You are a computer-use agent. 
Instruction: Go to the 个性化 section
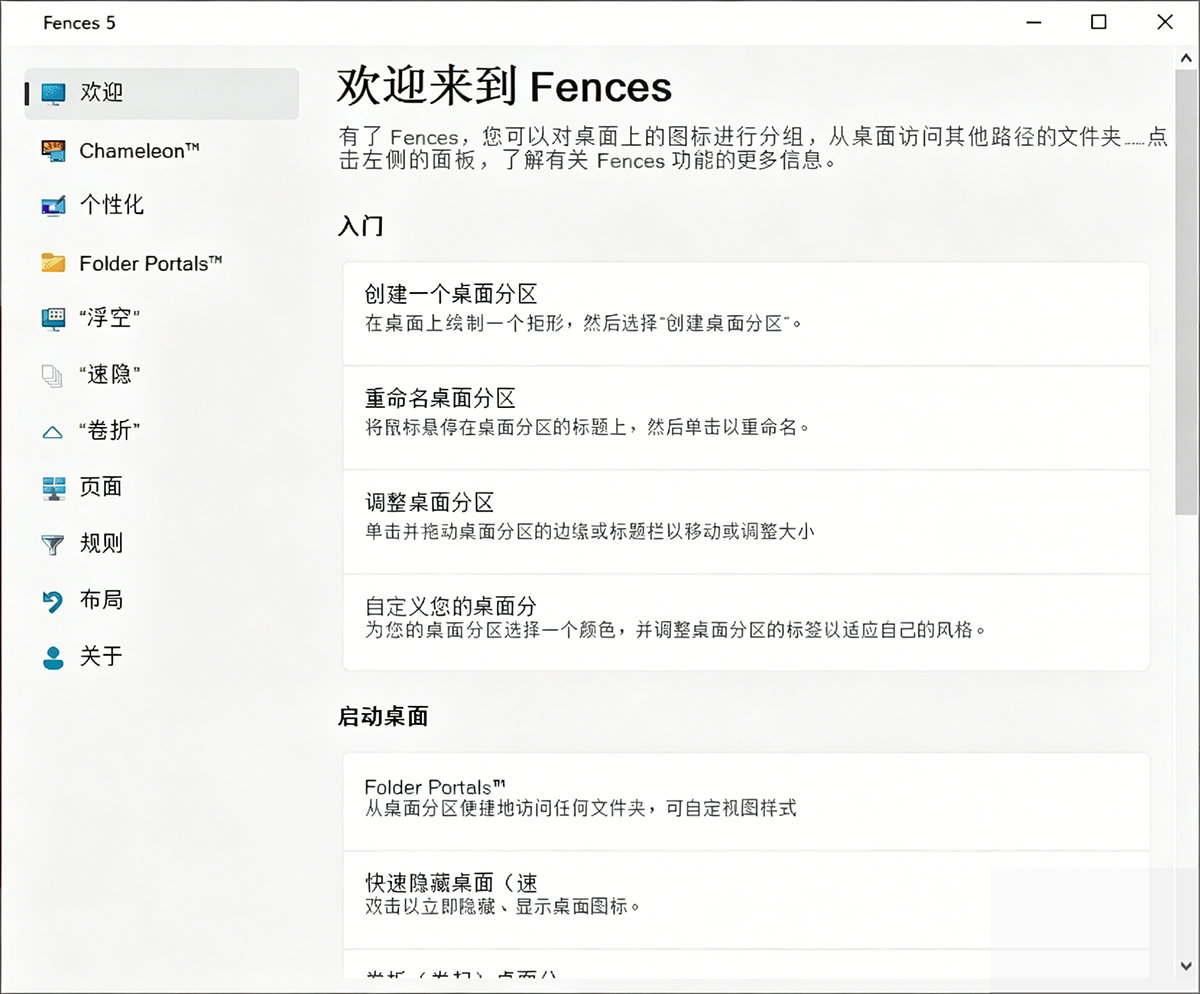click(x=112, y=205)
